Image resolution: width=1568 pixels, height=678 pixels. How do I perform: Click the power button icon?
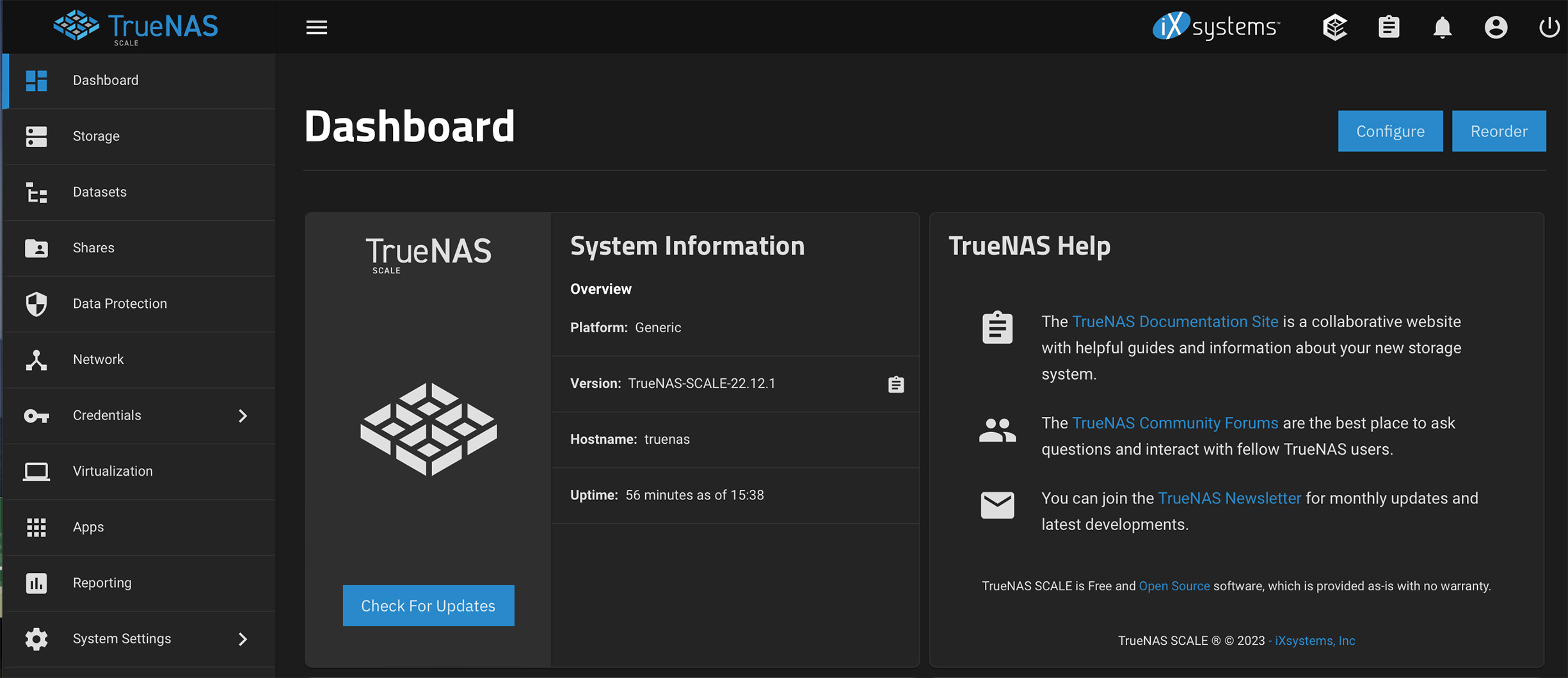pos(1549,27)
